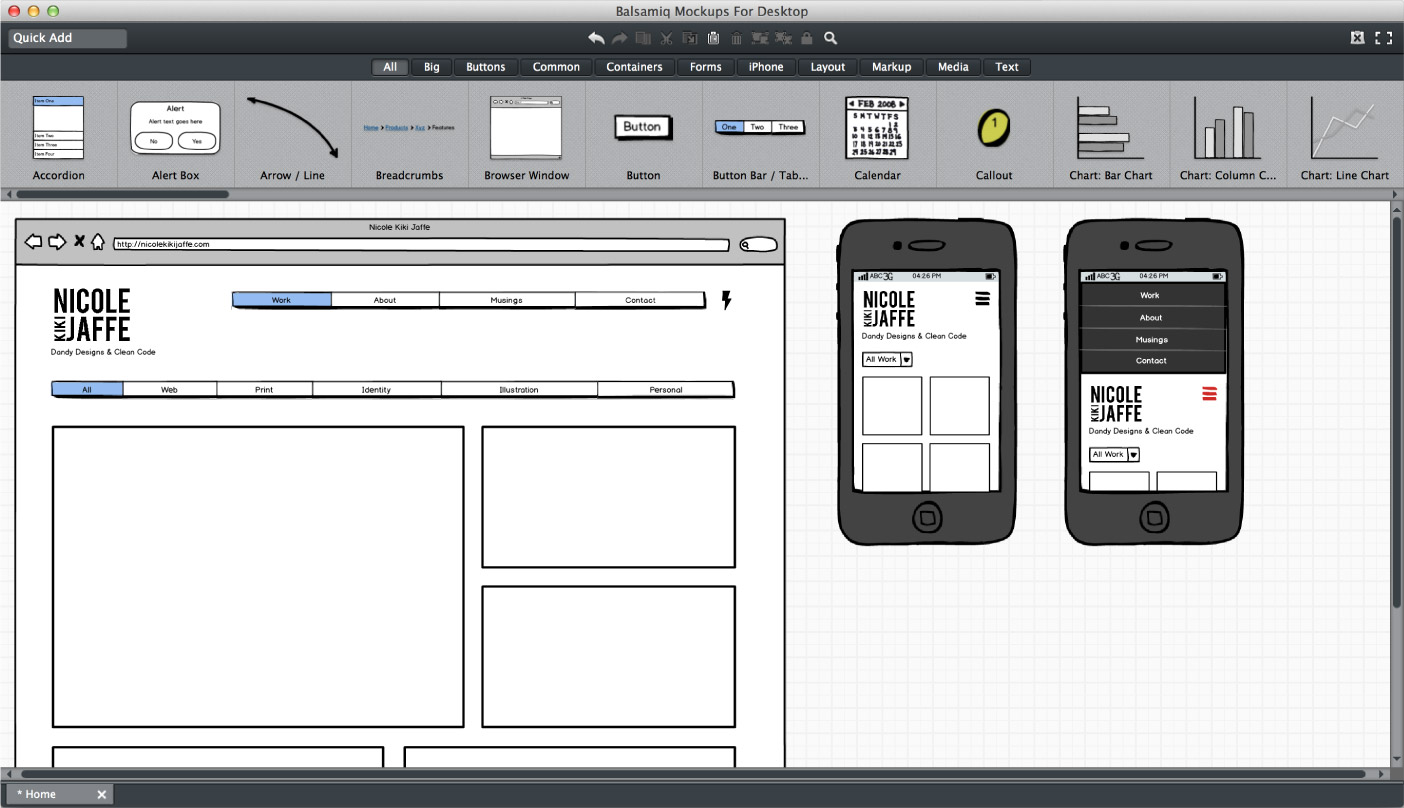Select the Identity filter tab
This screenshot has width=1404, height=808.
click(376, 390)
